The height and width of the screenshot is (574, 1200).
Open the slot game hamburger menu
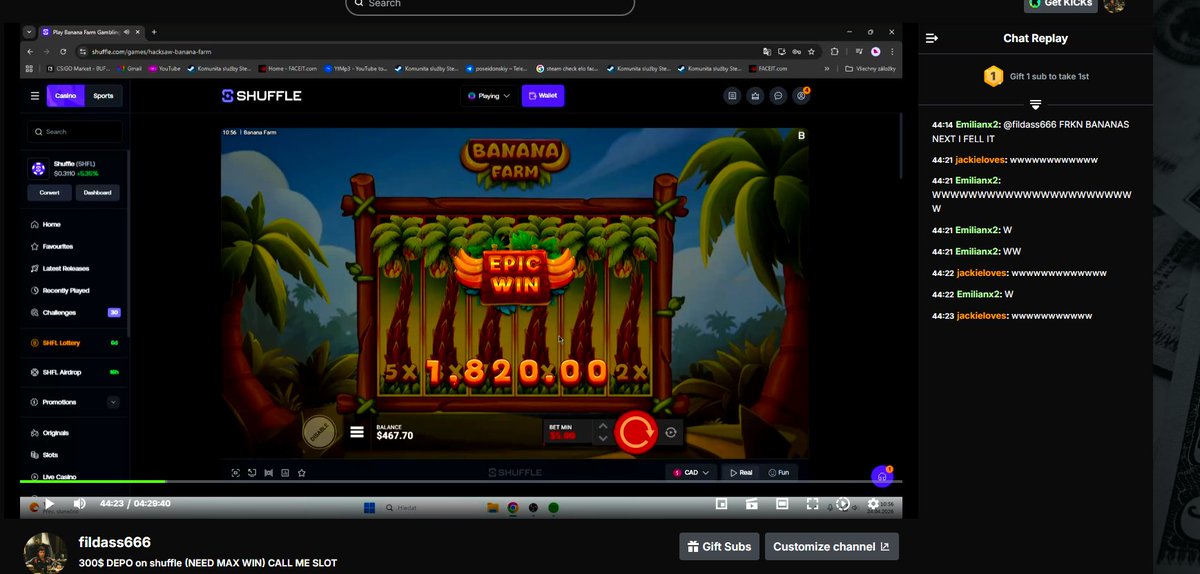[x=357, y=433]
